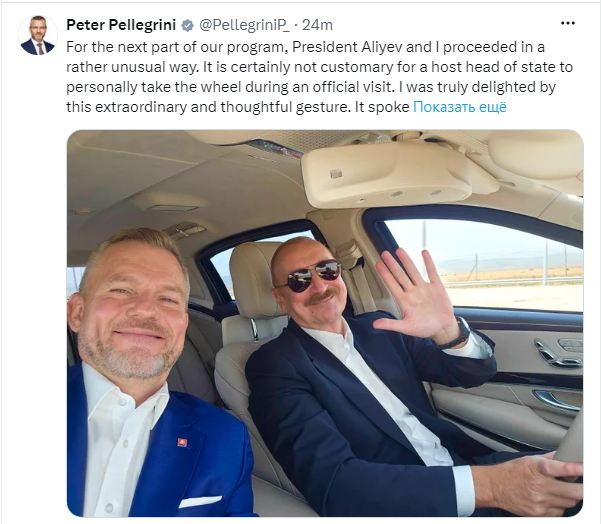Click the tweet line 'rather unusual way'

319,67
